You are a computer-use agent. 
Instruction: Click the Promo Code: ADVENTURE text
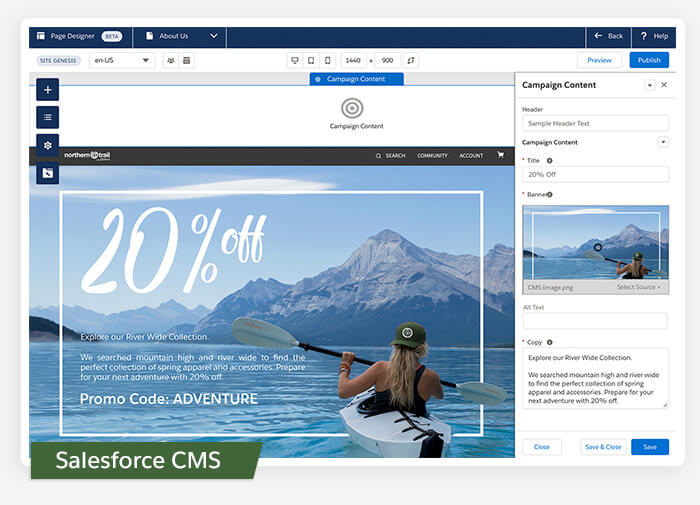click(169, 399)
